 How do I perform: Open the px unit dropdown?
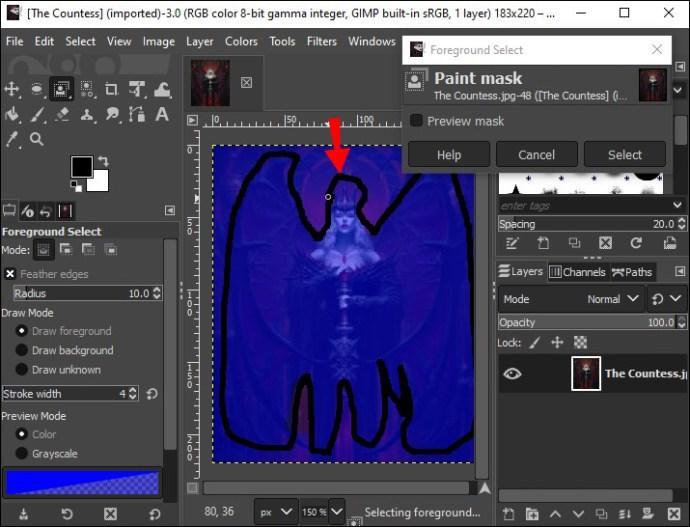275,512
